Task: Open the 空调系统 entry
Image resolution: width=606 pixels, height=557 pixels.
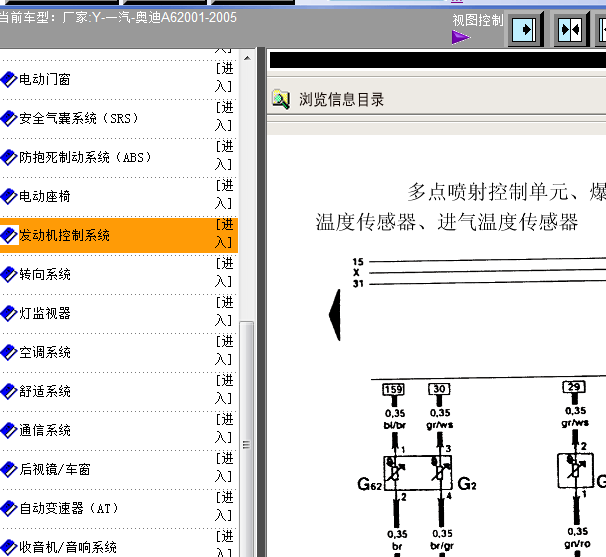Action: pos(44,353)
